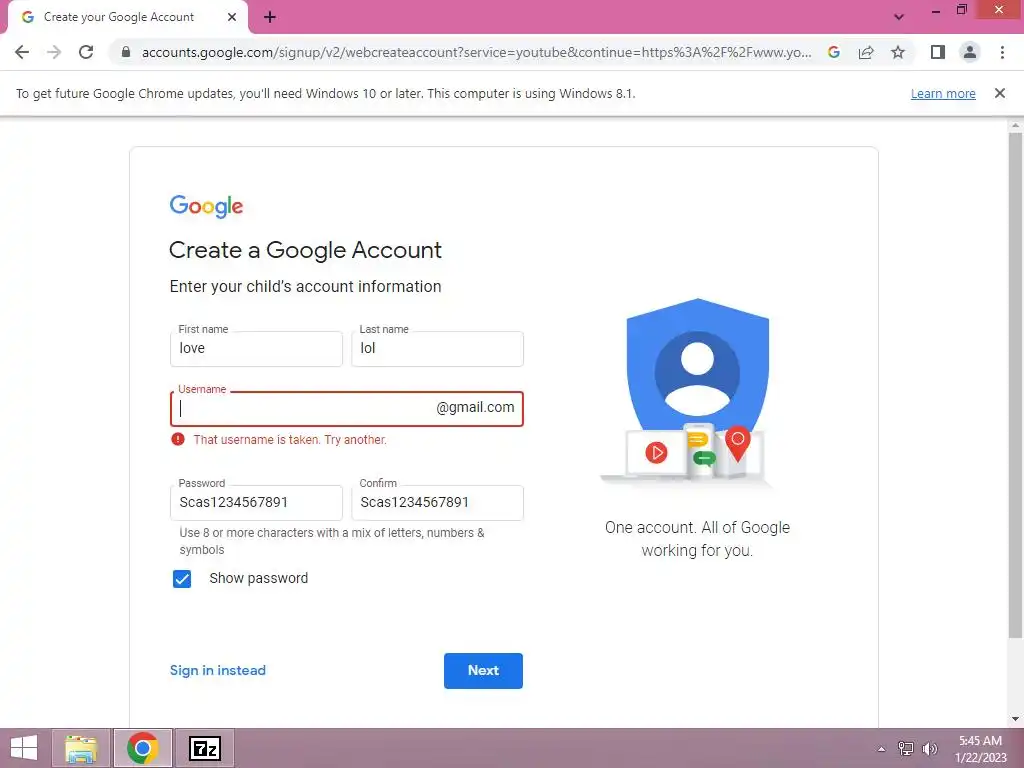The image size is (1024, 768).
Task: Open the Chrome profile avatar
Action: point(970,52)
